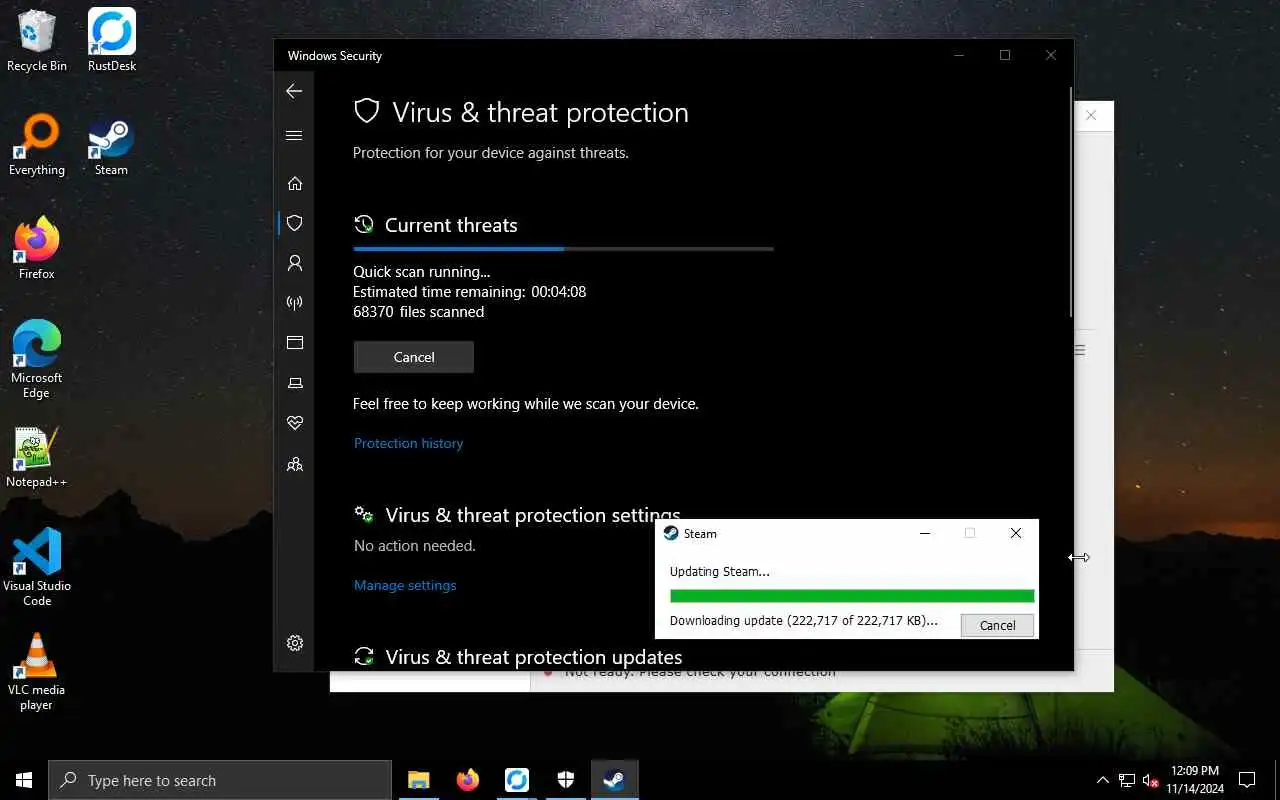Open Visual Studio Code desktop shortcut

[x=37, y=568]
